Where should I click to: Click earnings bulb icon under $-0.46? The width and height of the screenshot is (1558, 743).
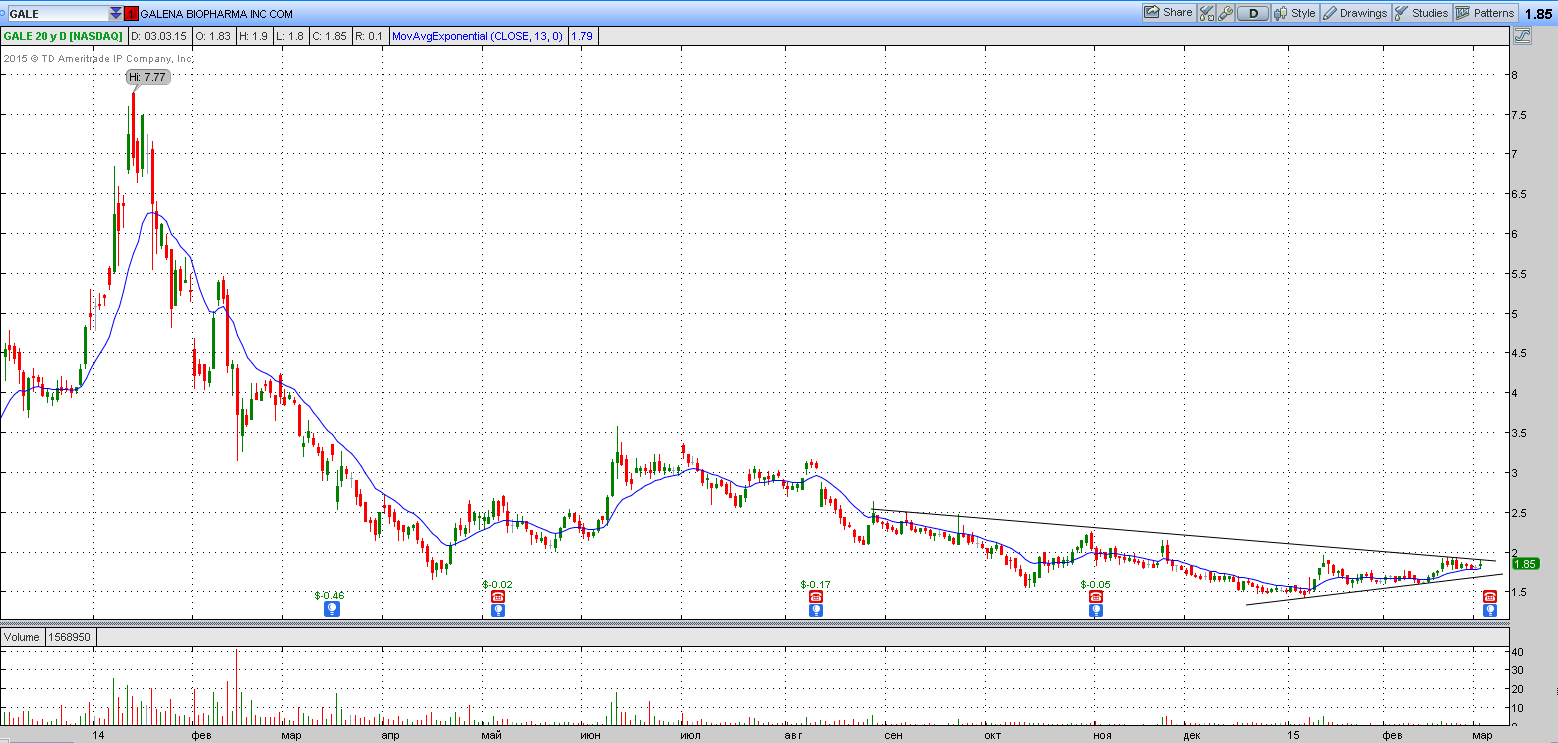pyautogui.click(x=331, y=609)
